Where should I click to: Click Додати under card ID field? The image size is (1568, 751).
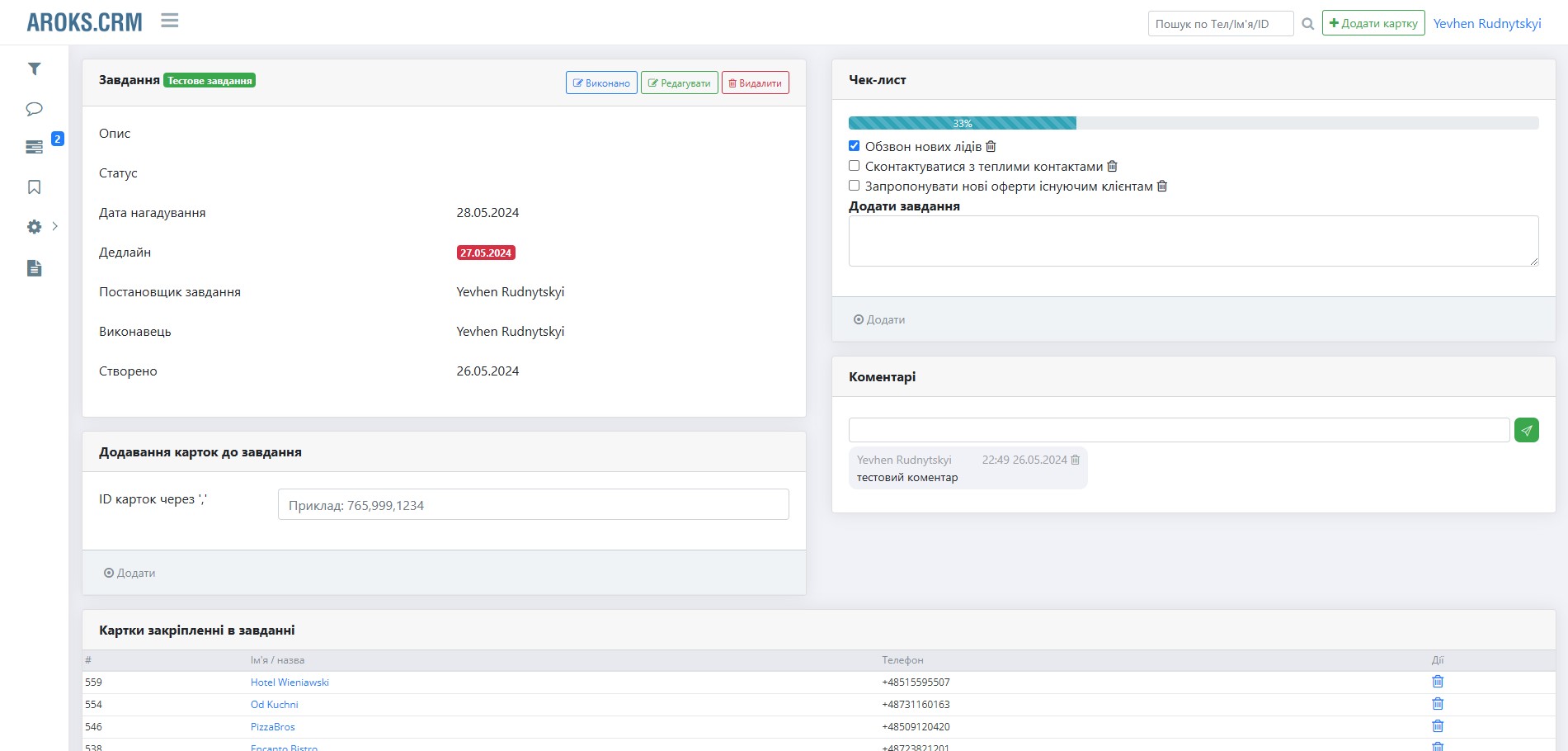pyautogui.click(x=129, y=573)
